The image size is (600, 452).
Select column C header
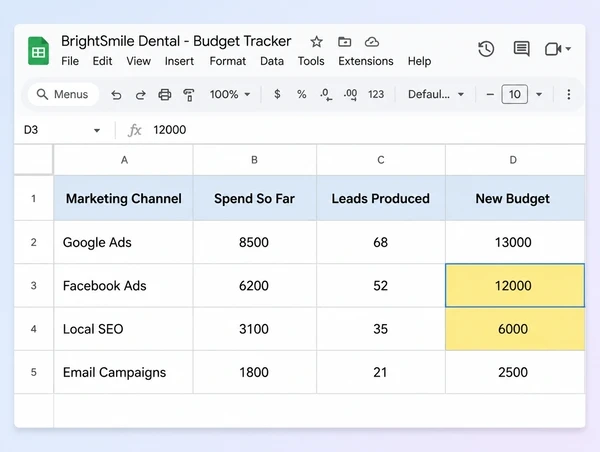(381, 160)
